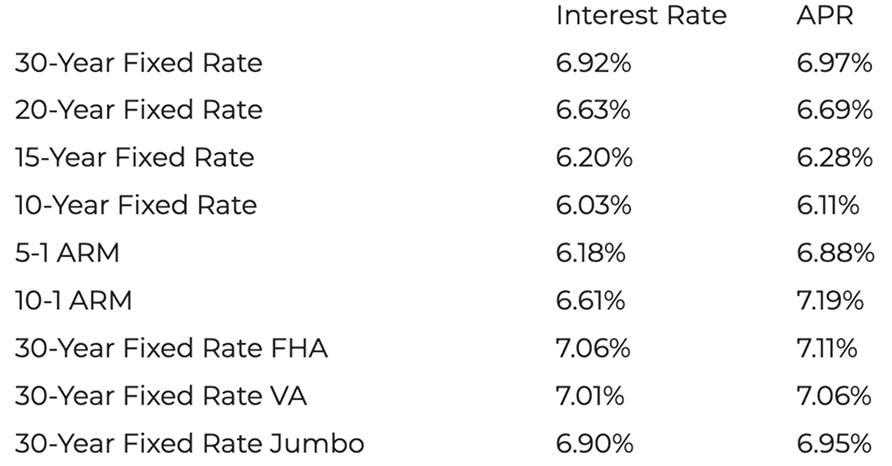Select the 30-Year Fixed Rate Jumbo label
The image size is (892, 466).
[x=189, y=443]
